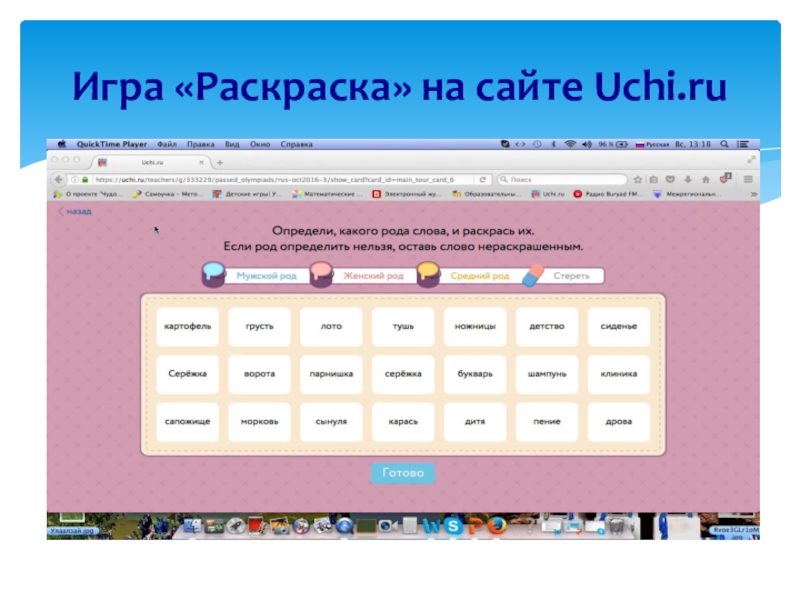Bookmark the page with star icon

point(638,180)
